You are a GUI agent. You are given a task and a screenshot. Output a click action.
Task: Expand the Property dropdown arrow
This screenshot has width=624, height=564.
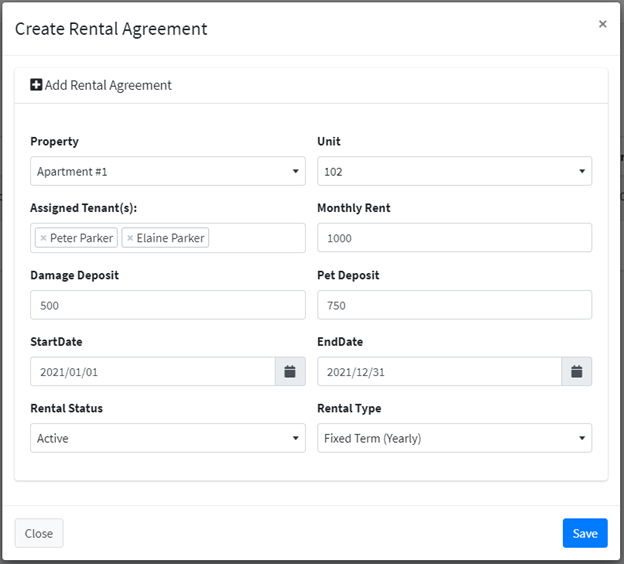pyautogui.click(x=295, y=171)
